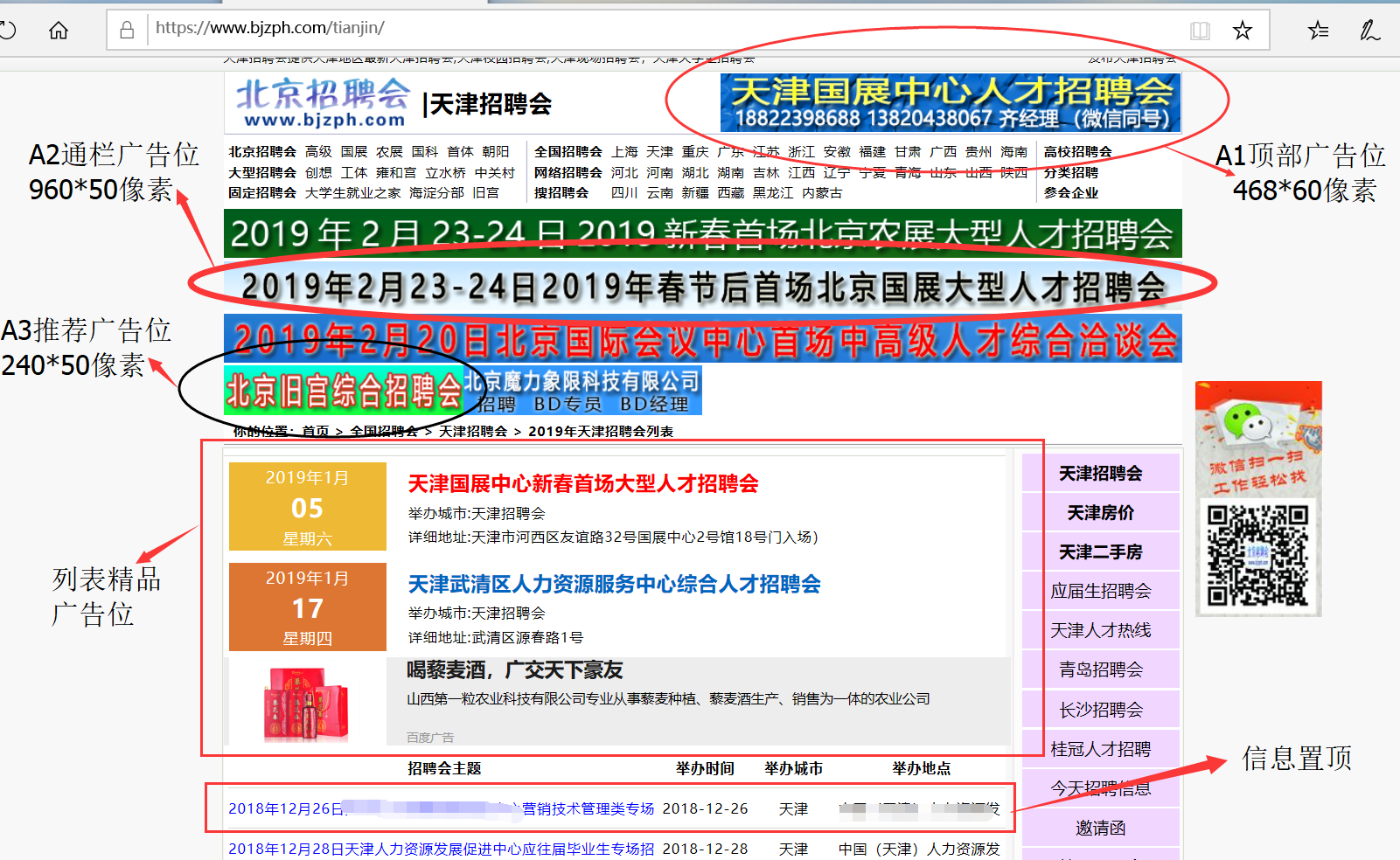1400x860 pixels.
Task: Open 高校招聘会 nav link
Action: pos(1077,152)
